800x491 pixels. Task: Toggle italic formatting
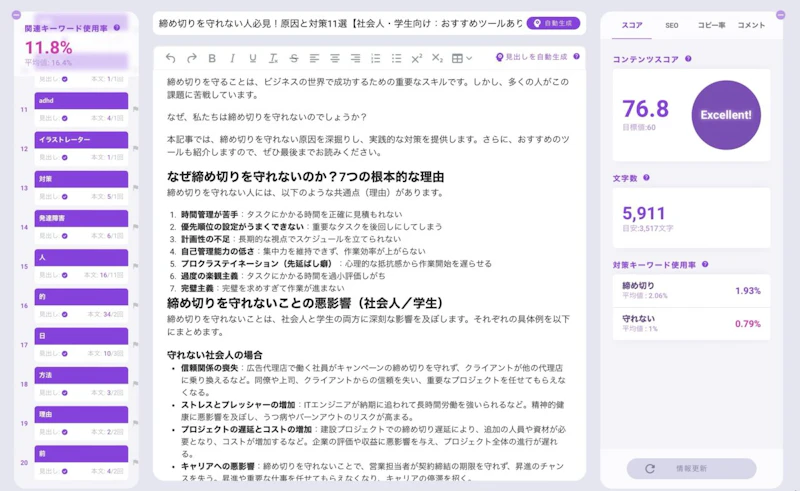[x=232, y=59]
